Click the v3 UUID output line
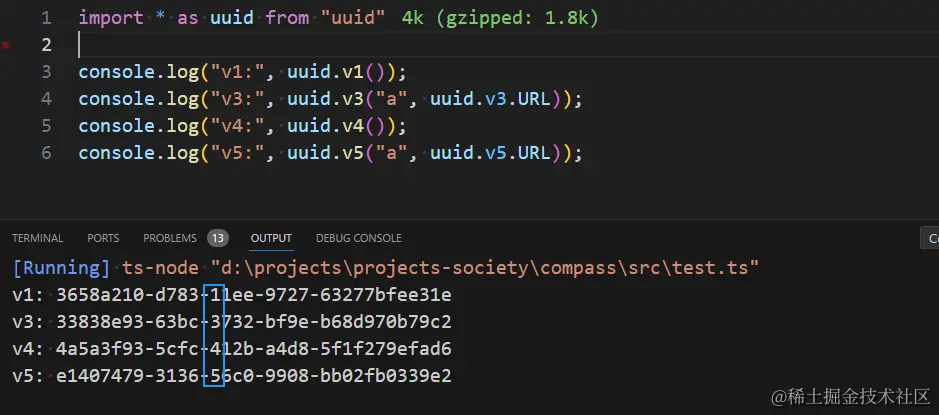 [232, 322]
